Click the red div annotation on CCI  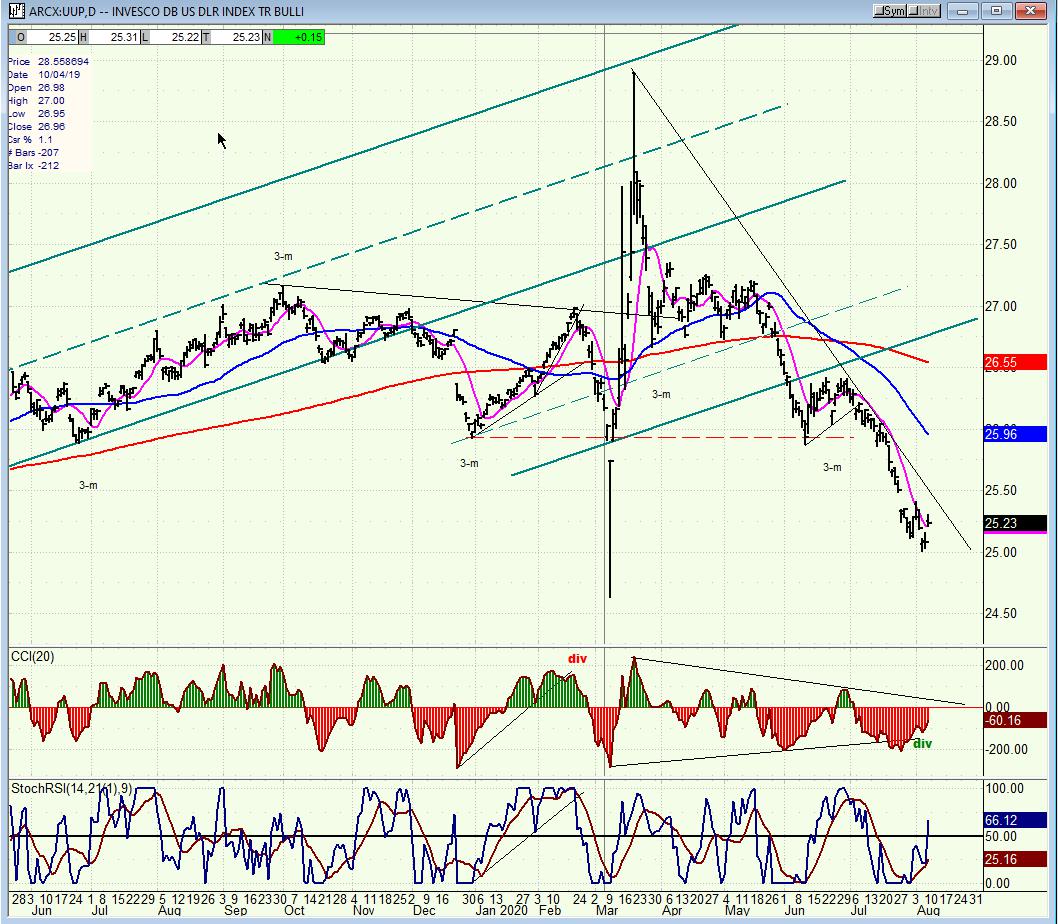point(577,659)
